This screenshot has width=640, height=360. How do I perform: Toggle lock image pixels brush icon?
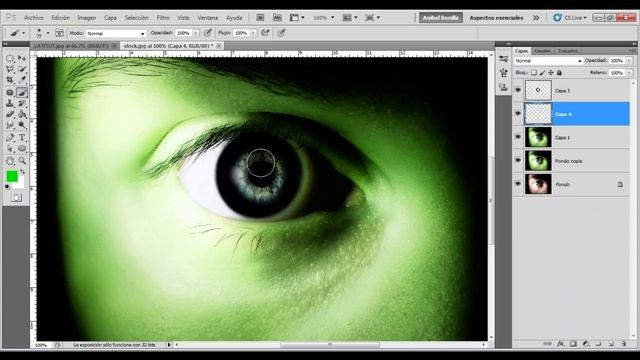[542, 73]
